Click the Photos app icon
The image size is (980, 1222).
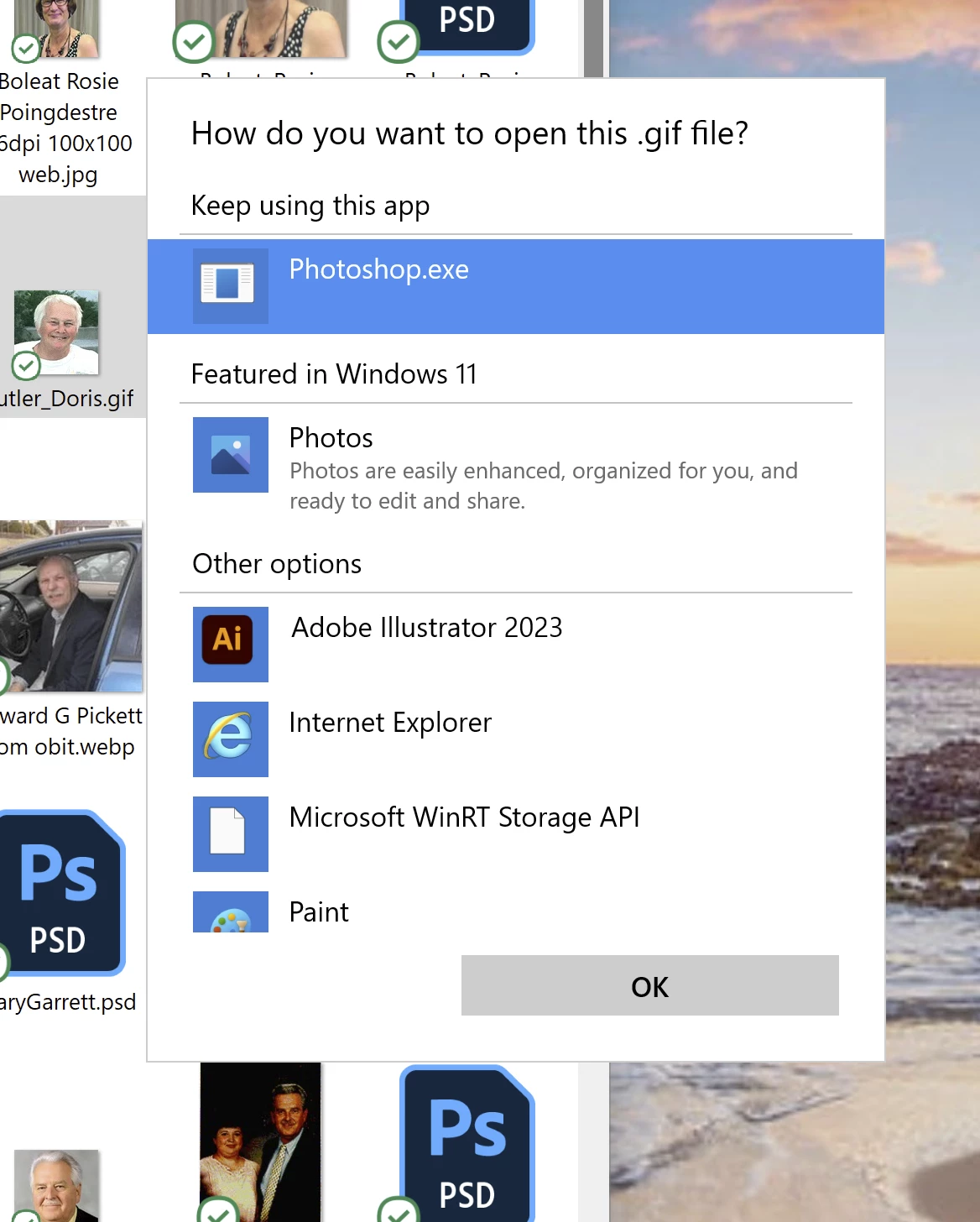pos(231,455)
